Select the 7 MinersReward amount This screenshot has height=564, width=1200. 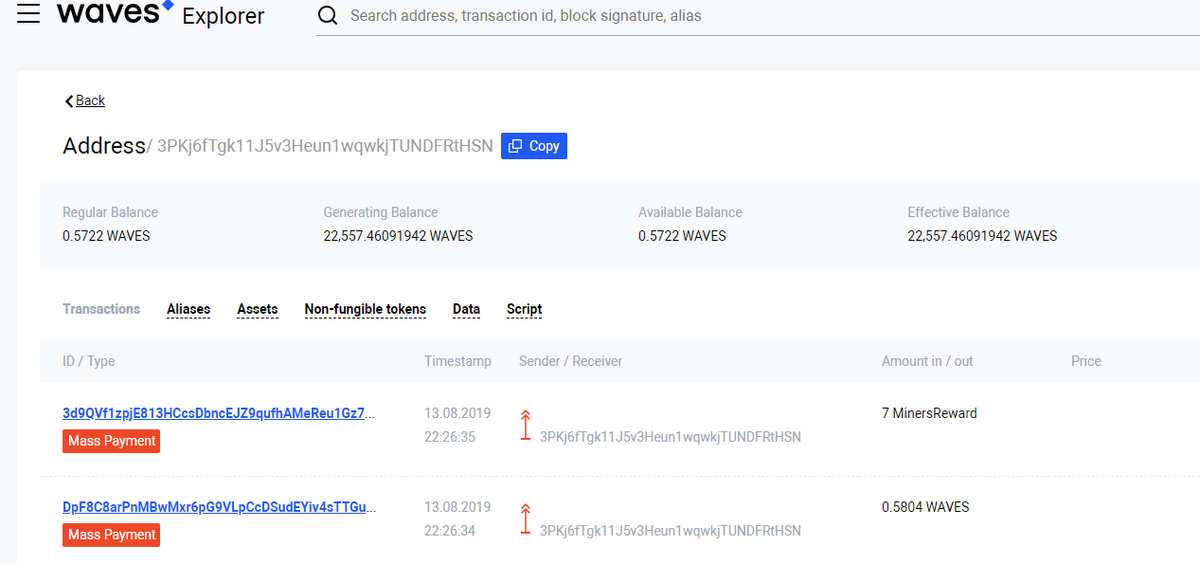tap(929, 413)
